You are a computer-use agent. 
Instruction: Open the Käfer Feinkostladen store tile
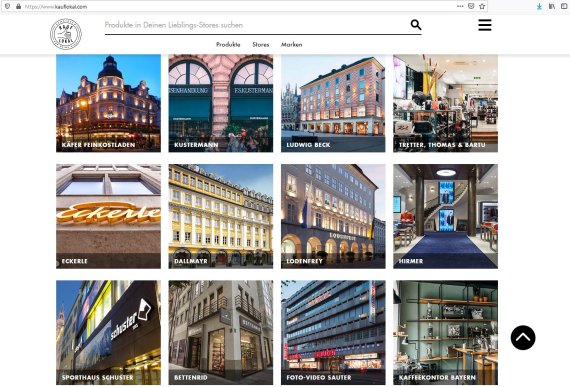tap(108, 103)
